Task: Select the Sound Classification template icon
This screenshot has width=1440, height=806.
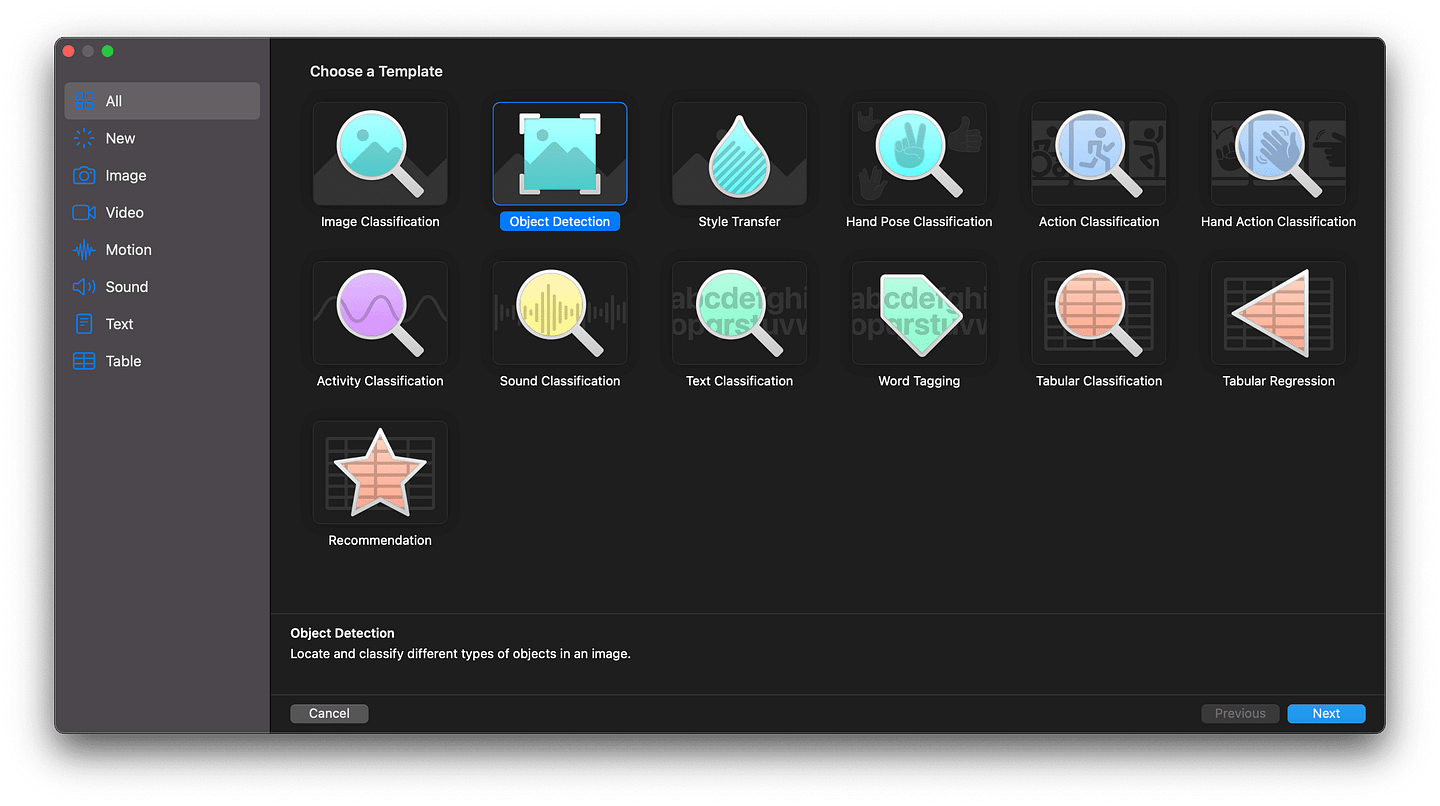Action: 560,313
